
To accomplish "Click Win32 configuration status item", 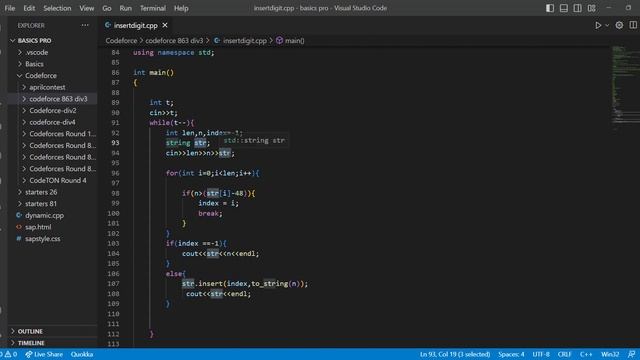I will [x=610, y=354].
